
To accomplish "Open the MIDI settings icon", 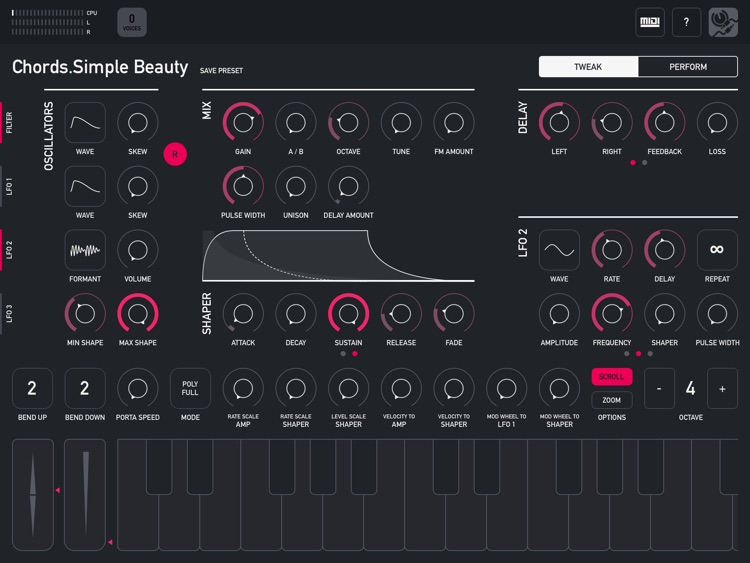I will coord(650,22).
